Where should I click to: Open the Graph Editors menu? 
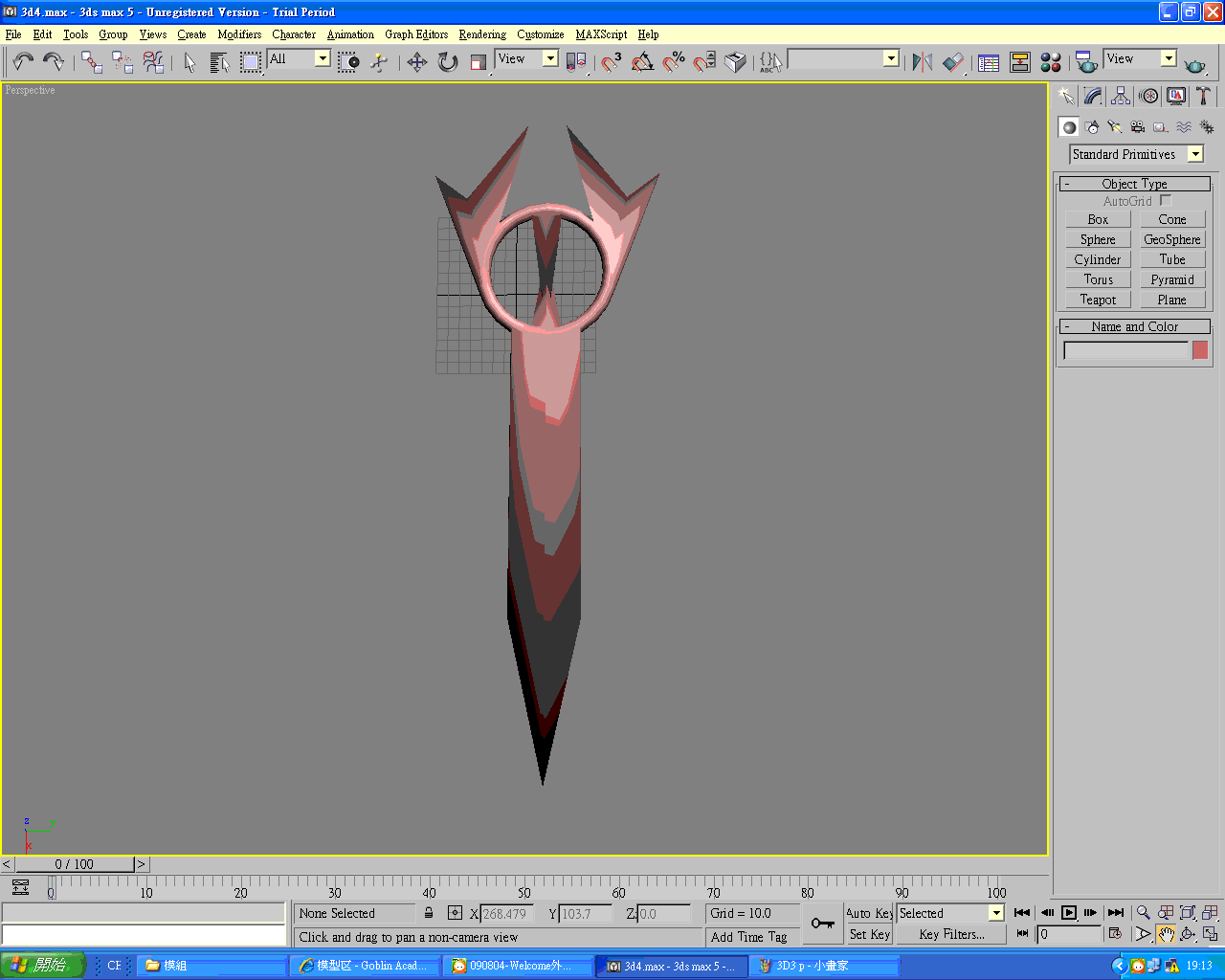[416, 34]
